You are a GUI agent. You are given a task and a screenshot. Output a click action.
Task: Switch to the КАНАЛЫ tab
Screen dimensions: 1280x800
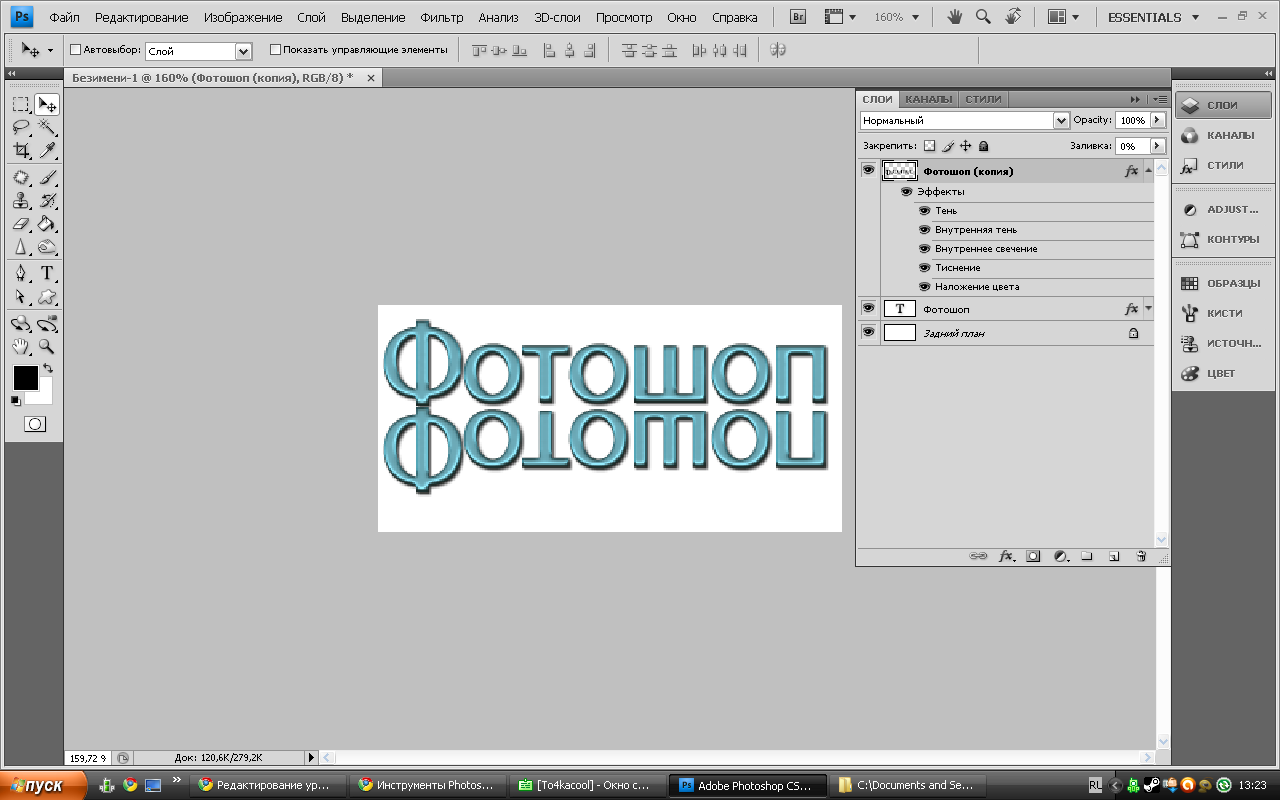(928, 99)
